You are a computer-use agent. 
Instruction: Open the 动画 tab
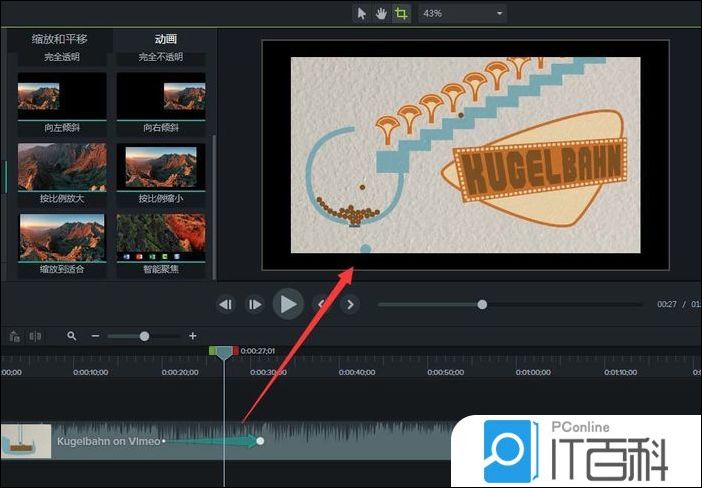point(165,39)
